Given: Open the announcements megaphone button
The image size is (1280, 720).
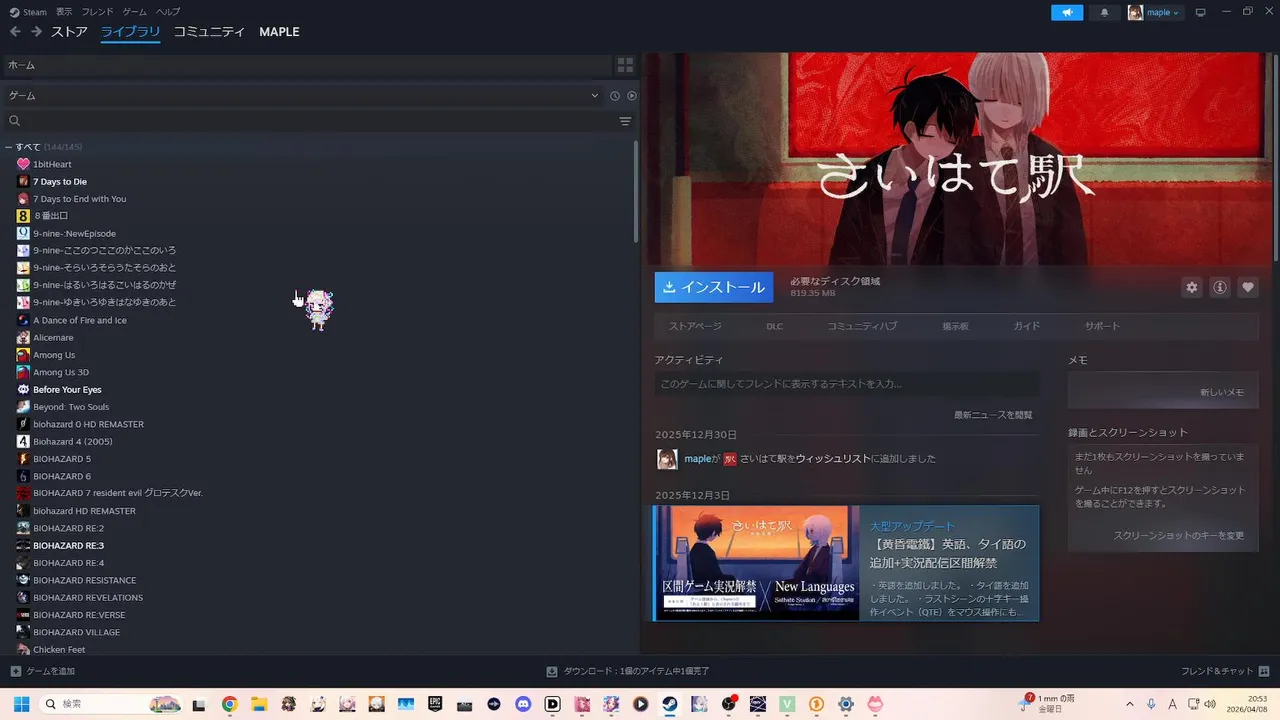Looking at the screenshot, I should click(x=1067, y=12).
